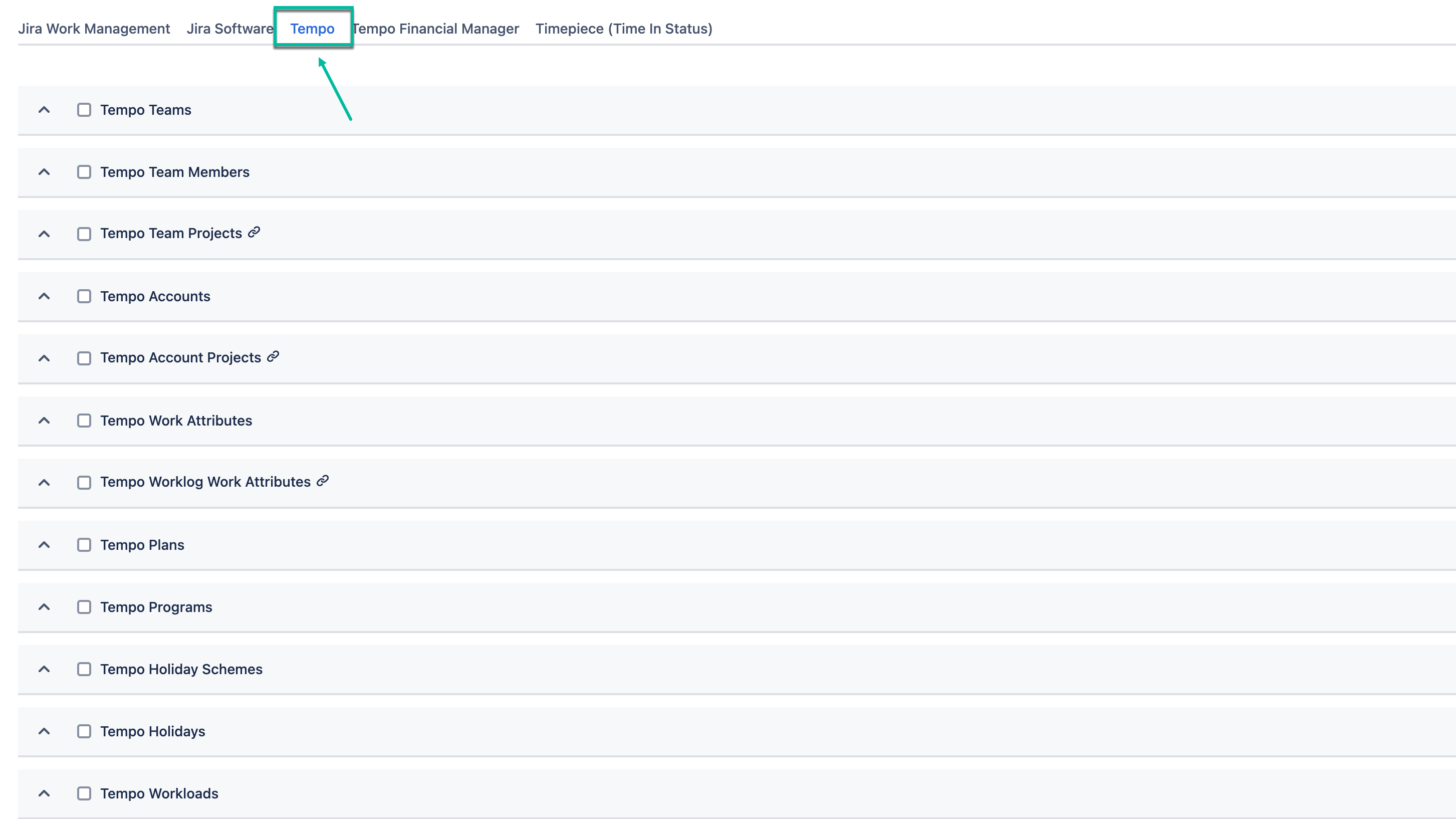Image resolution: width=1456 pixels, height=819 pixels.
Task: Open the Timepiece (Time In Status) tab
Action: [x=624, y=28]
